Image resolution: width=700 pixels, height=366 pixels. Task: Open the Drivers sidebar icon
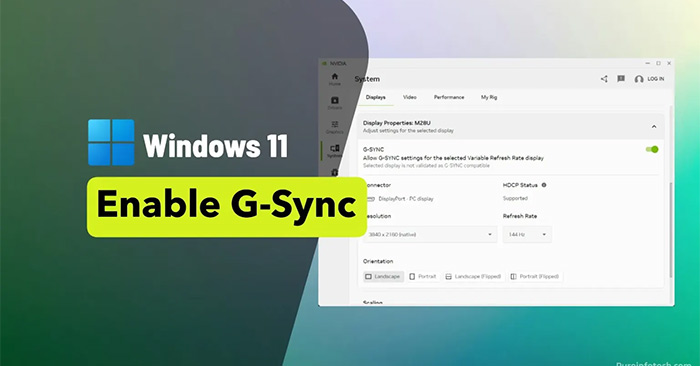click(x=334, y=103)
